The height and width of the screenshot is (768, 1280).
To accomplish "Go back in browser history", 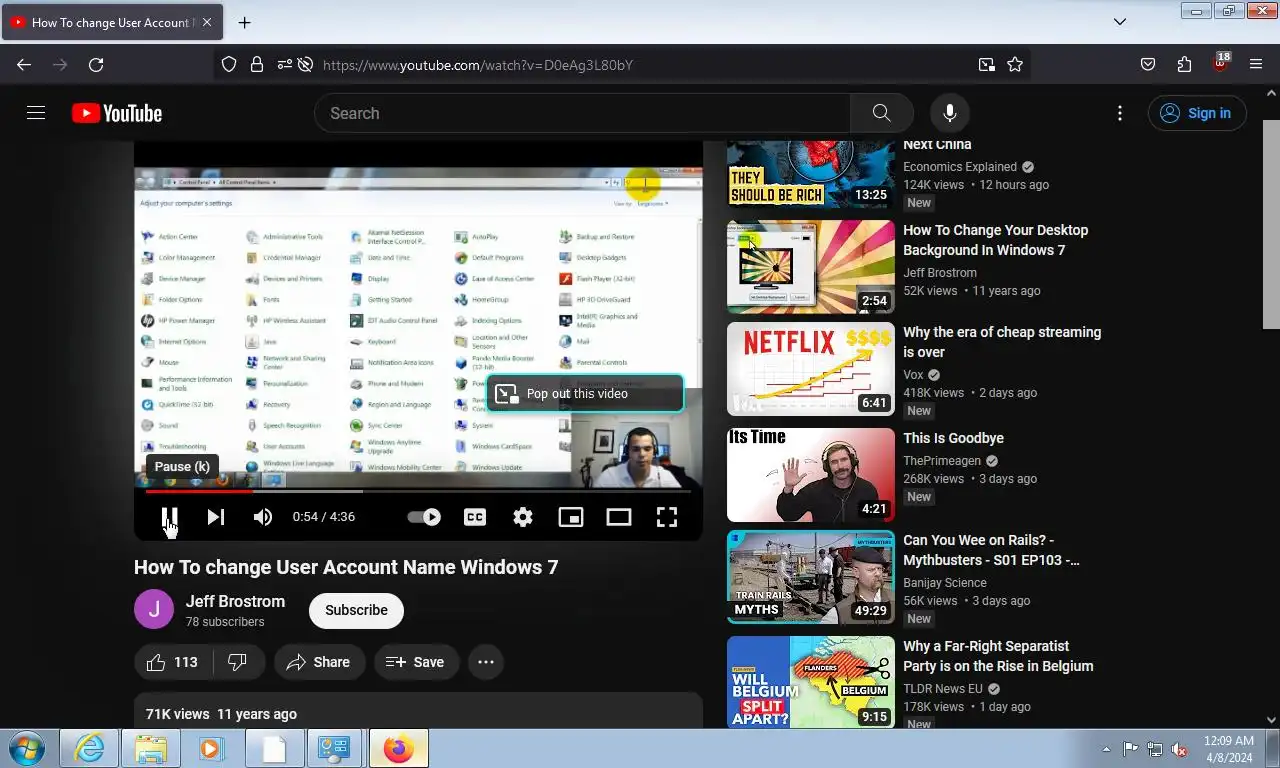I will pyautogui.click(x=24, y=64).
